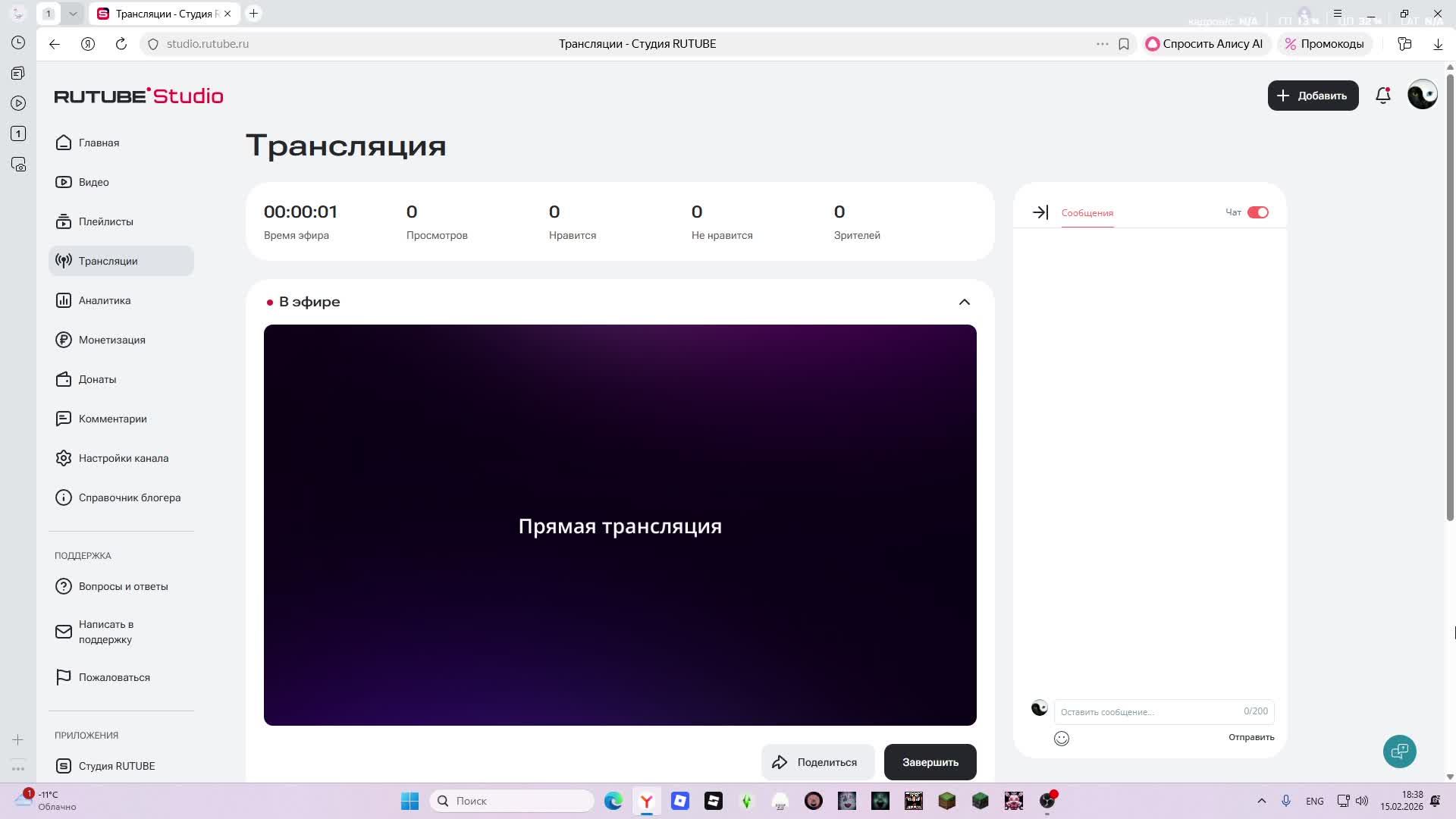1456x819 pixels.
Task: End the stream with Завершить
Action: coord(930,762)
